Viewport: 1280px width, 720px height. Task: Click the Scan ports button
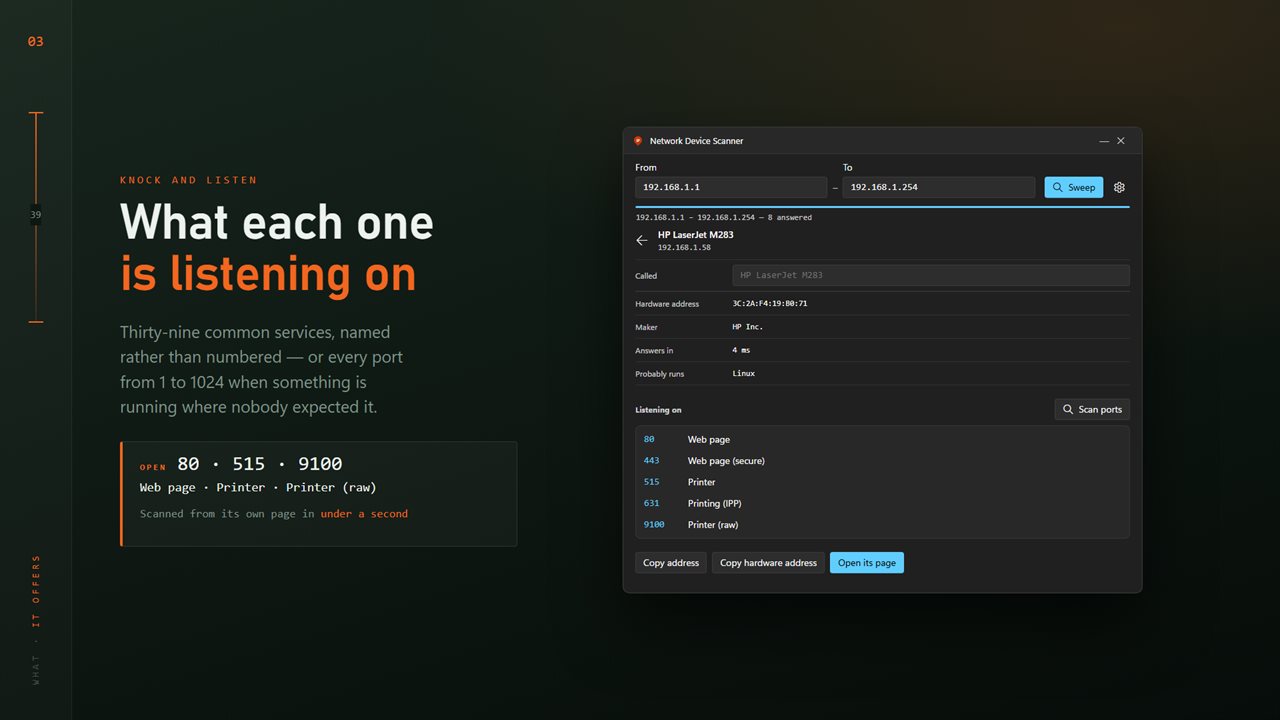1092,409
